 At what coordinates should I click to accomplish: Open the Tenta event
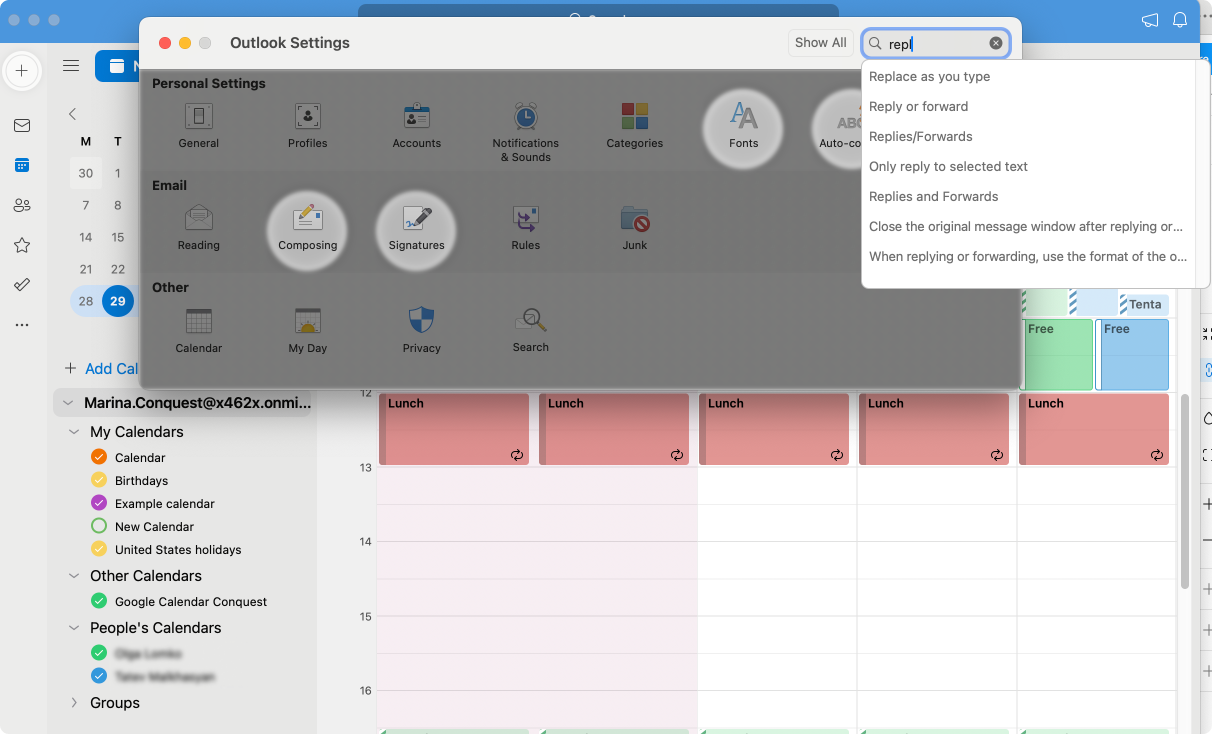pyautogui.click(x=1144, y=304)
